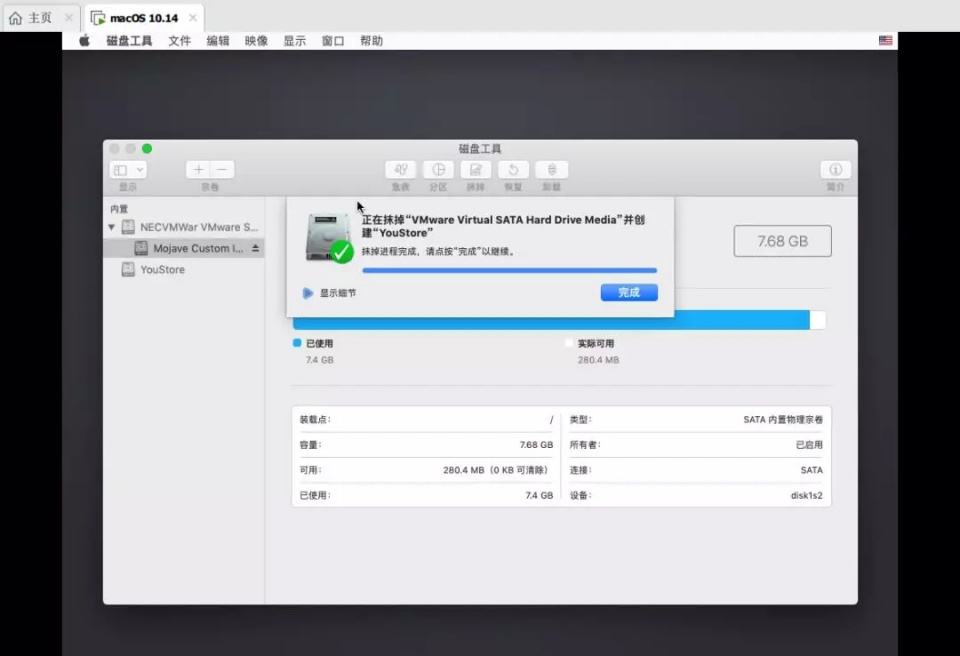Open the 映像 menu
The width and height of the screenshot is (960, 656).
(256, 40)
